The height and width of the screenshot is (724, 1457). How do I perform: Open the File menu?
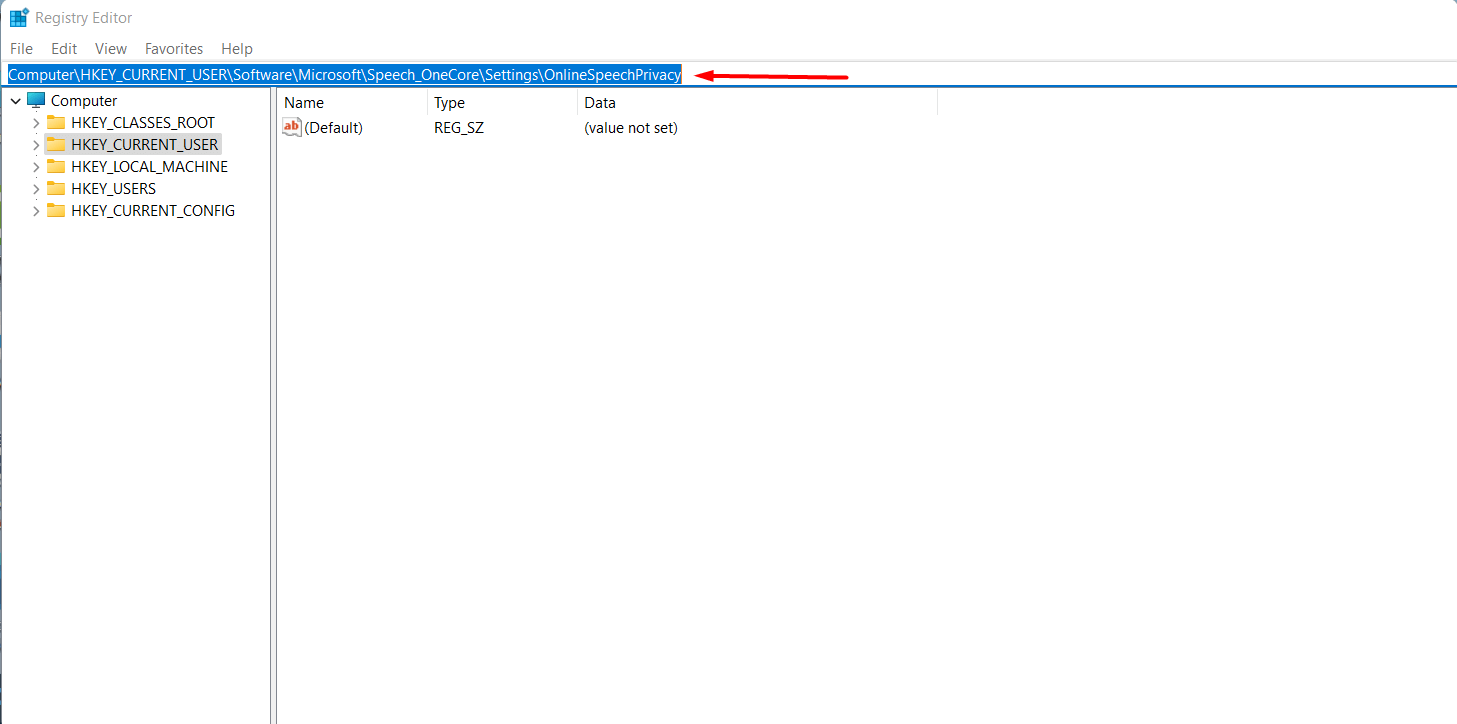pyautogui.click(x=20, y=48)
